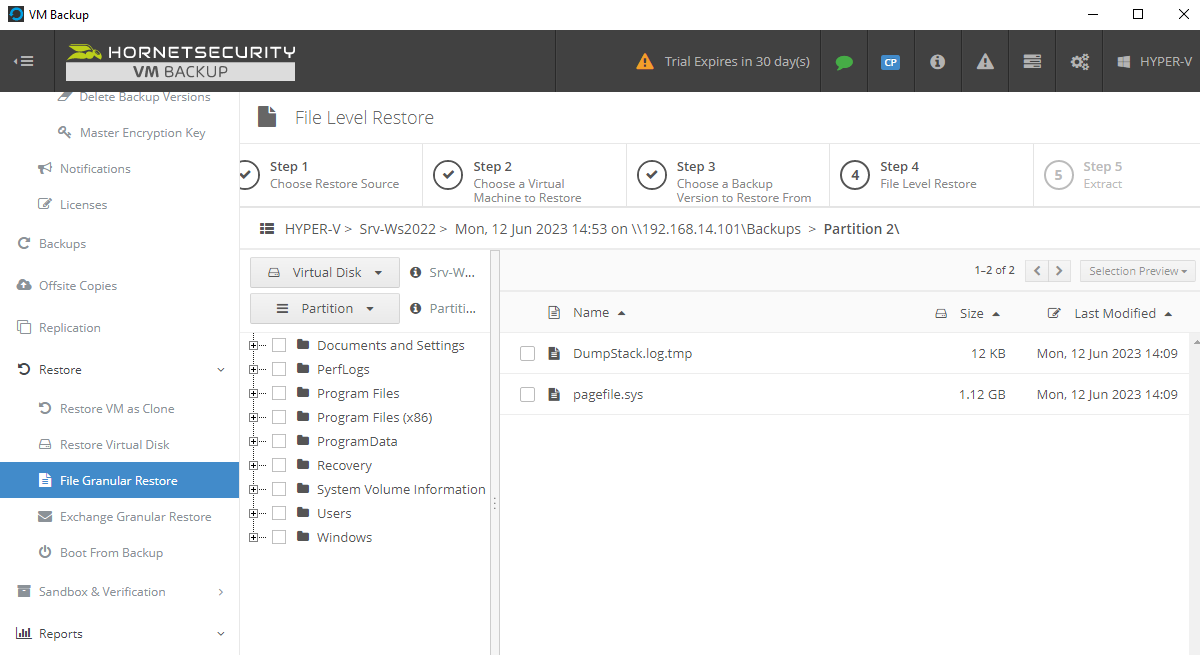
Task: Open the server list icon in header
Action: point(1033,61)
